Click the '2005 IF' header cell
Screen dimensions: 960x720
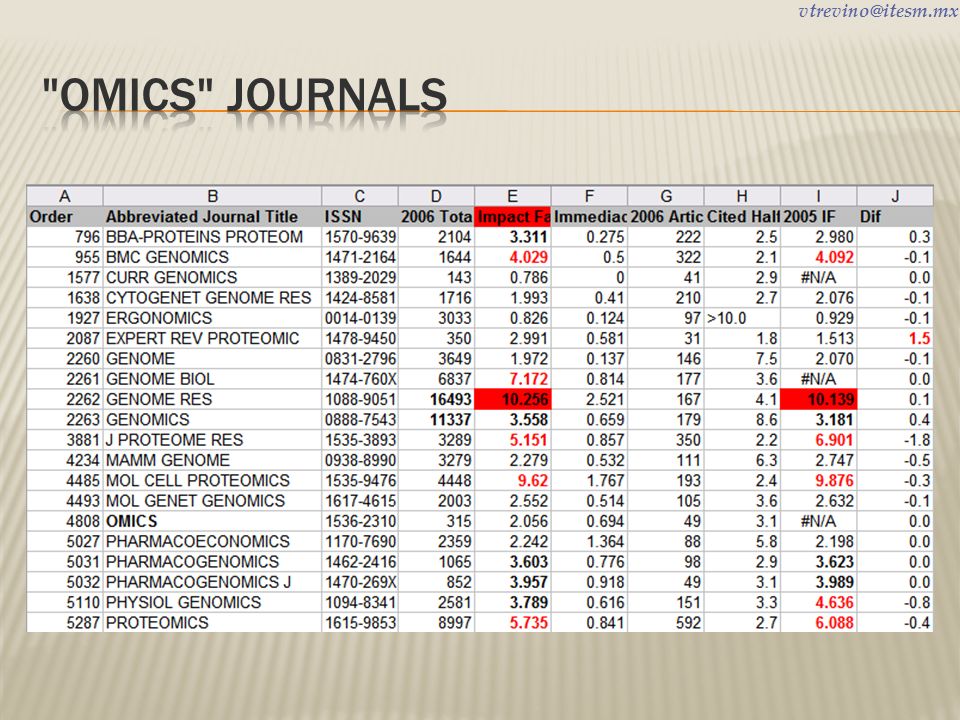click(819, 217)
